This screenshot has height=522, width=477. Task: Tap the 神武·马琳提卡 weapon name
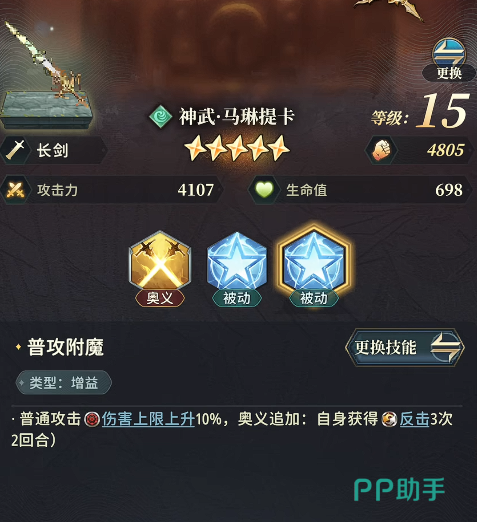pos(237,117)
